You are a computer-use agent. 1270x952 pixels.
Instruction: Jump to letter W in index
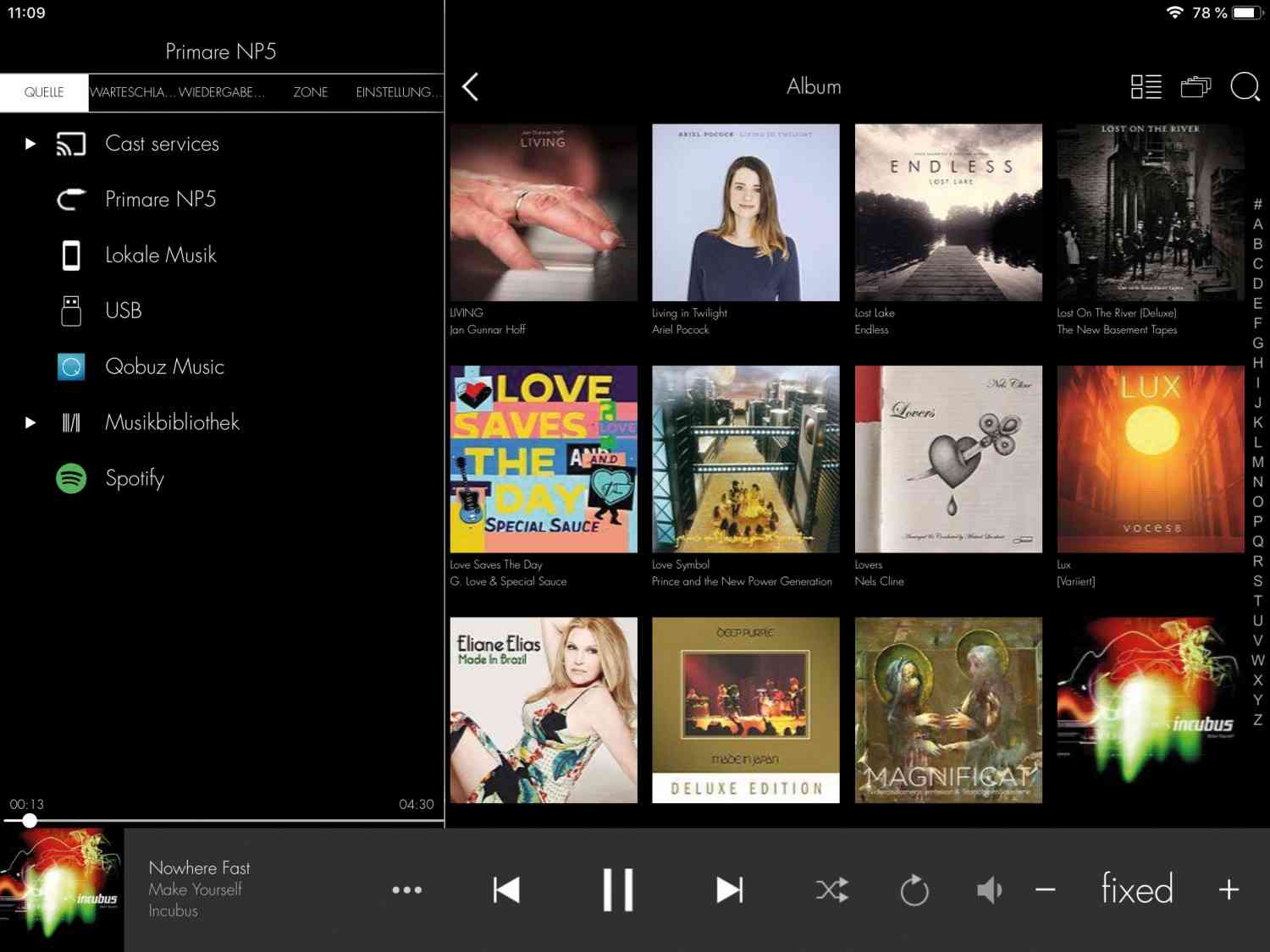(x=1258, y=660)
